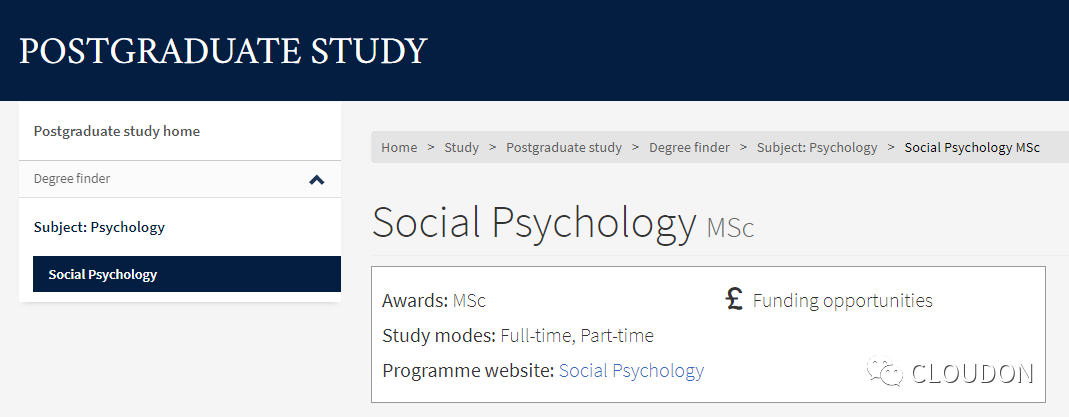Open Subject: Psychology breadcrumb link
Image resolution: width=1069 pixels, height=417 pixels.
[817, 147]
